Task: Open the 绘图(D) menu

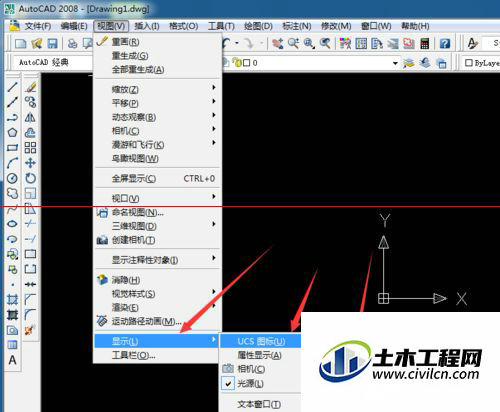Action: point(258,26)
